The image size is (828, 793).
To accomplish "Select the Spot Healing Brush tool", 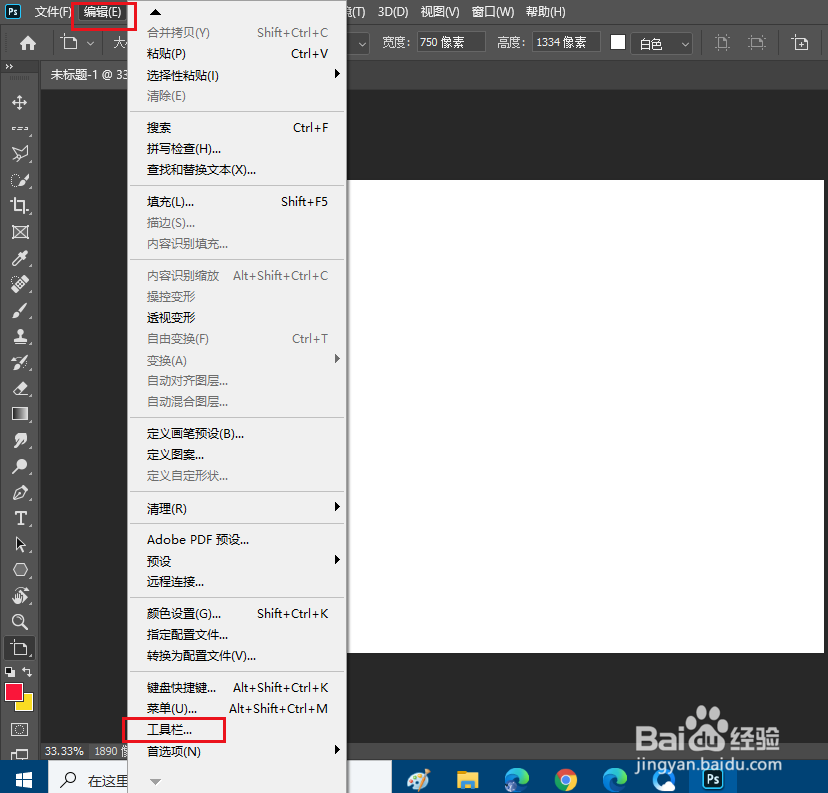I will (20, 284).
